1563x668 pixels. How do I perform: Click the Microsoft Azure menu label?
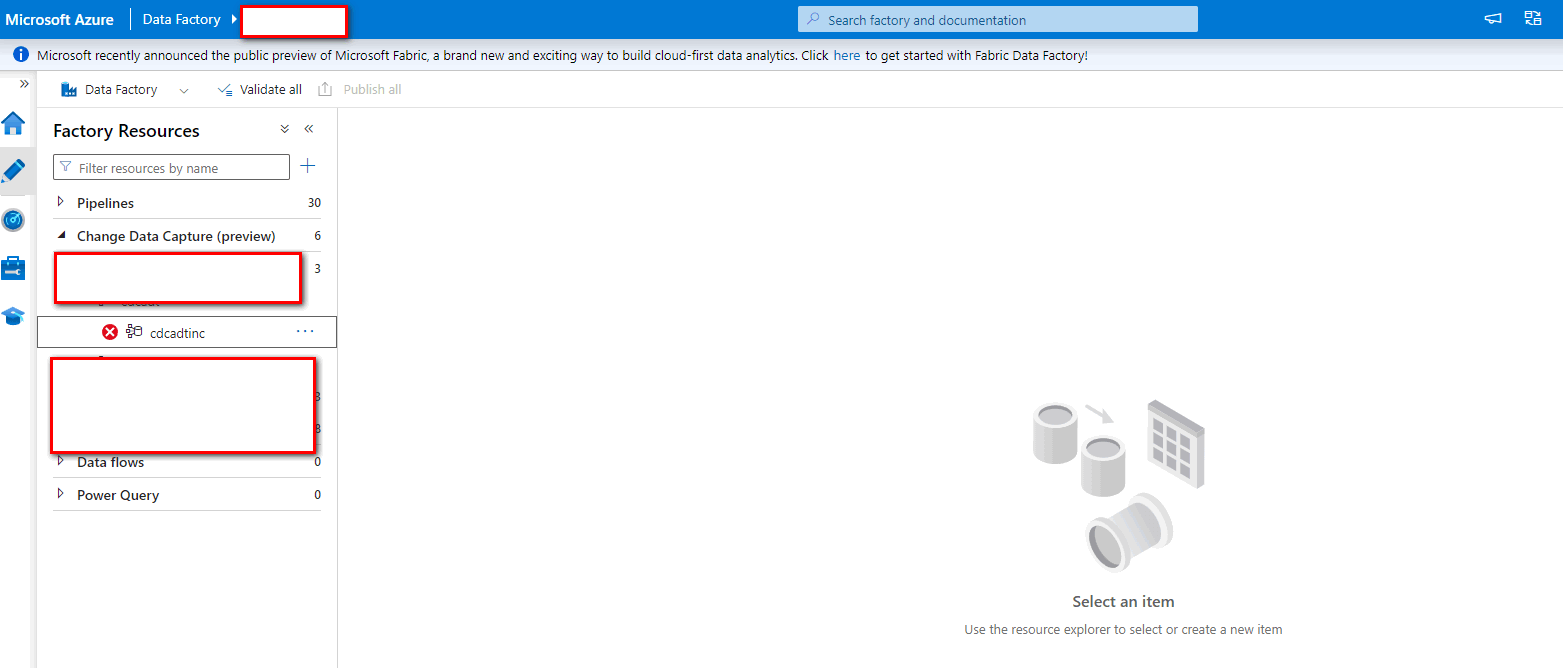(60, 18)
